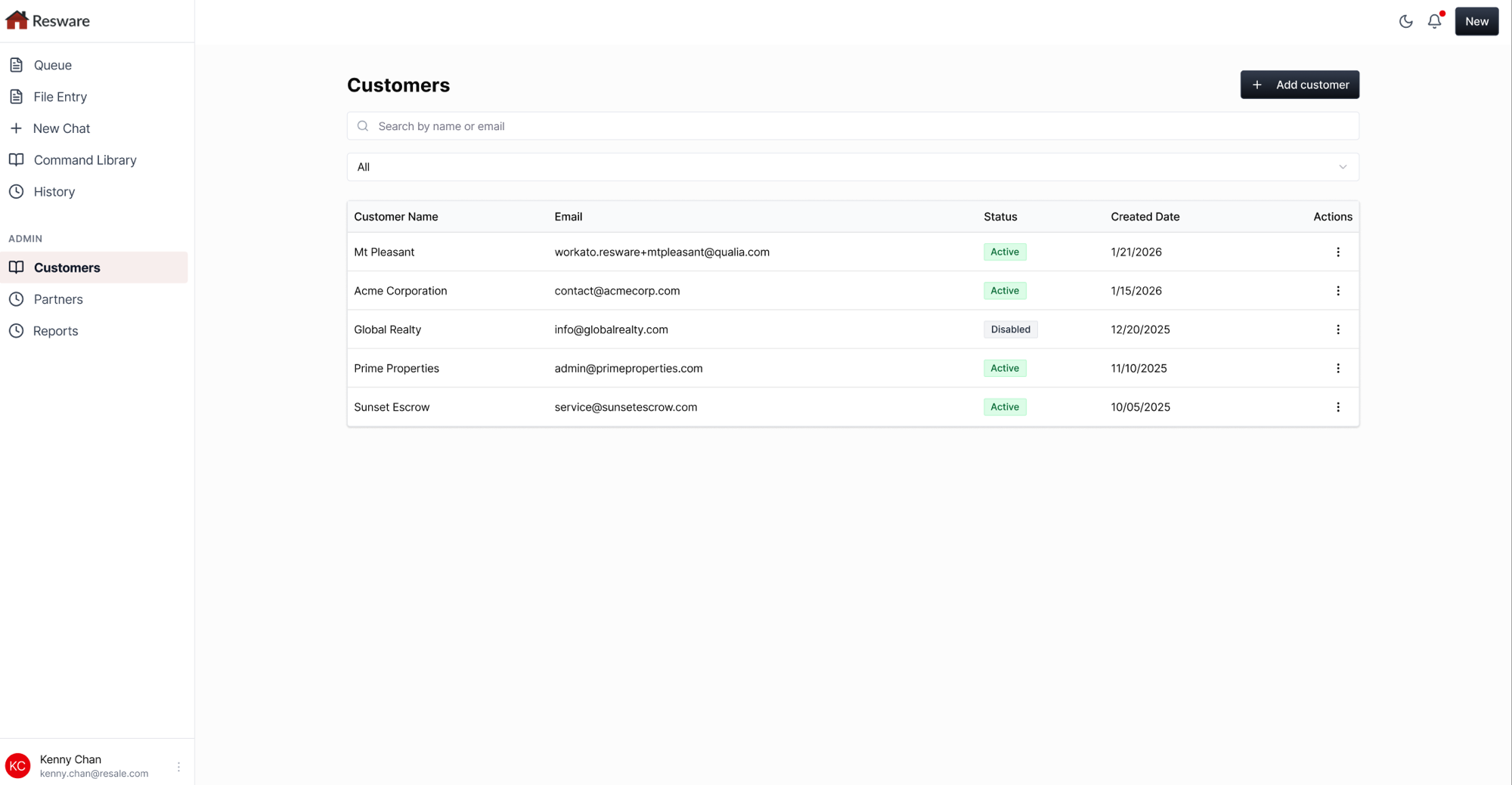Click the Reports clock icon
The image size is (1512, 785).
17,331
